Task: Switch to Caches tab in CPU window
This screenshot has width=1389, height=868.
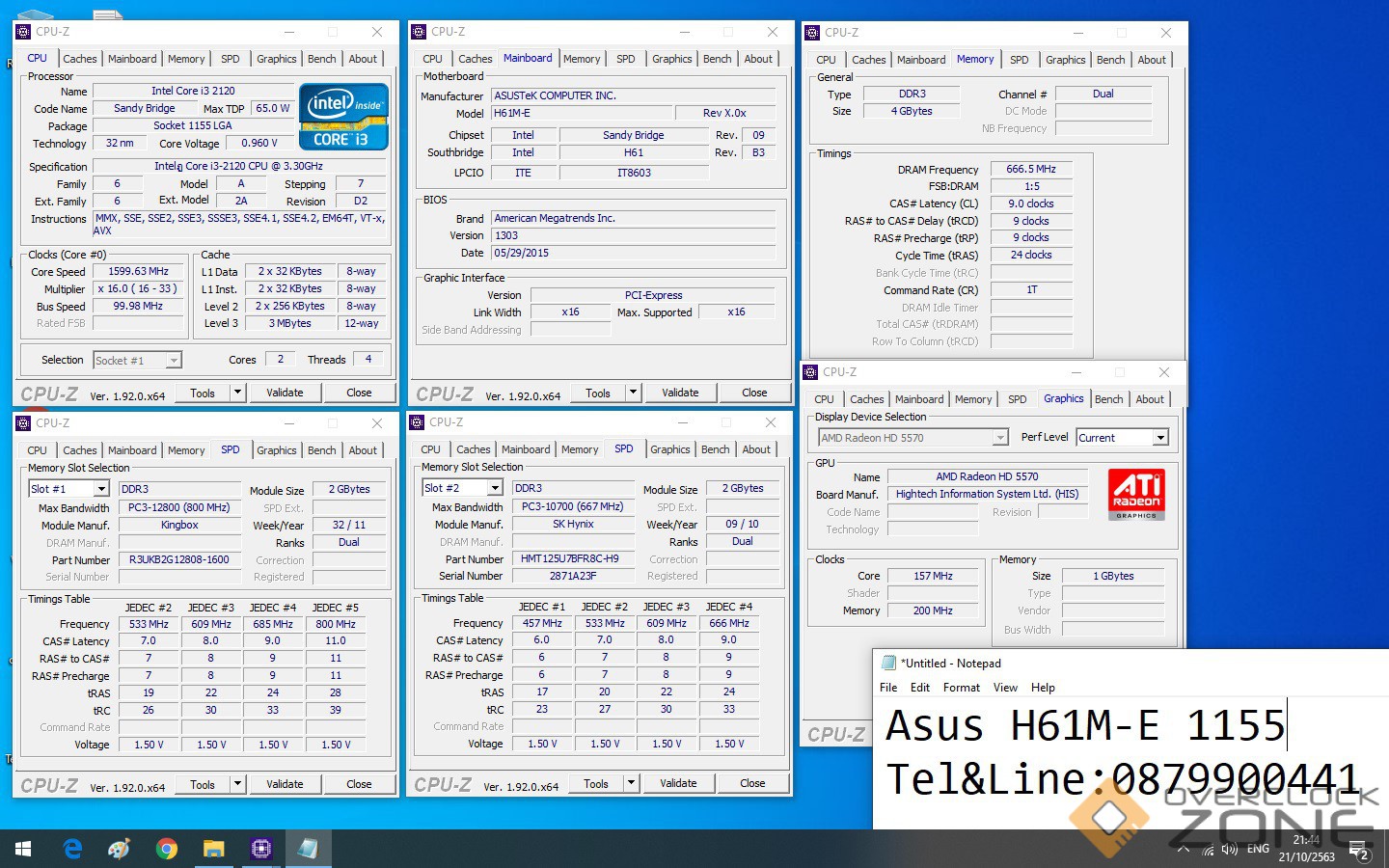Action: [x=80, y=59]
